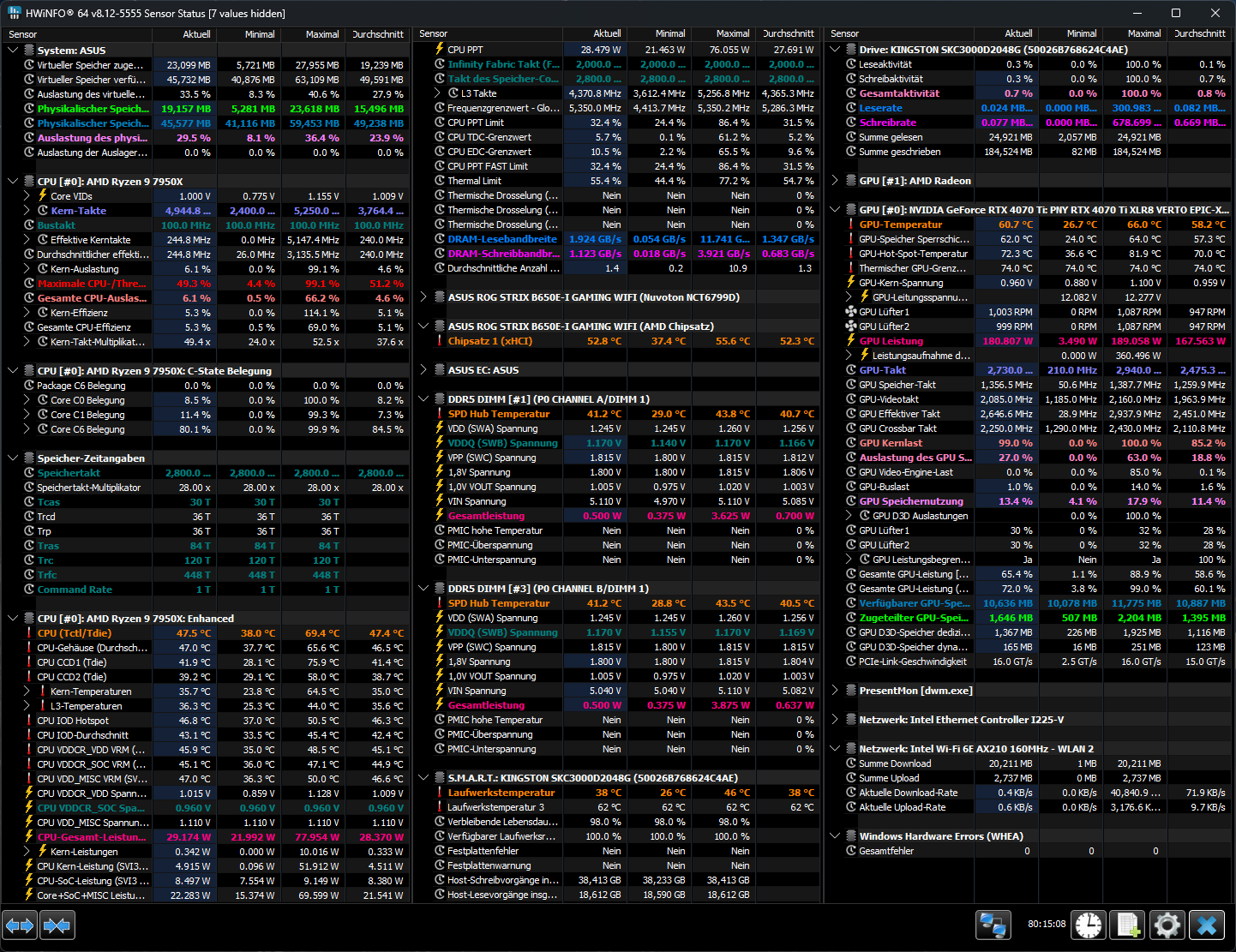Screen dimensions: 1236x952
Task: Click the lightning icon beside CPU PPT
Action: [x=440, y=50]
